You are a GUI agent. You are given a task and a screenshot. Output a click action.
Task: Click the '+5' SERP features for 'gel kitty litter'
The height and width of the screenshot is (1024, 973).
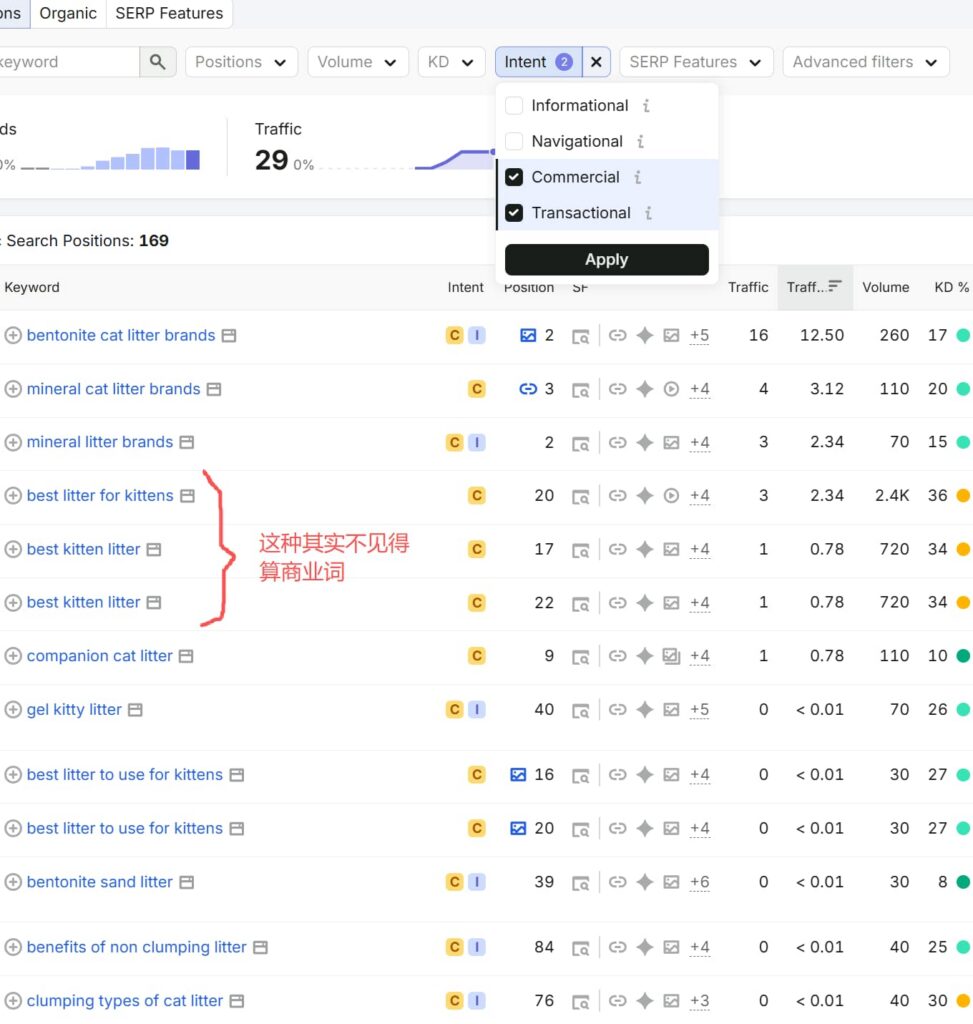point(699,710)
